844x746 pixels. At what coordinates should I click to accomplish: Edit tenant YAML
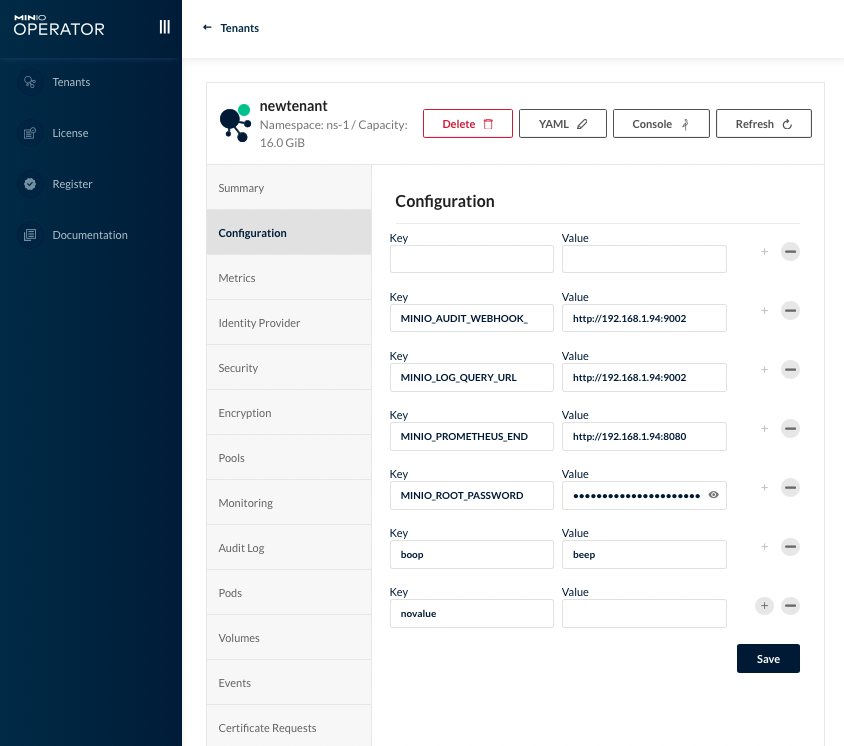tap(562, 124)
